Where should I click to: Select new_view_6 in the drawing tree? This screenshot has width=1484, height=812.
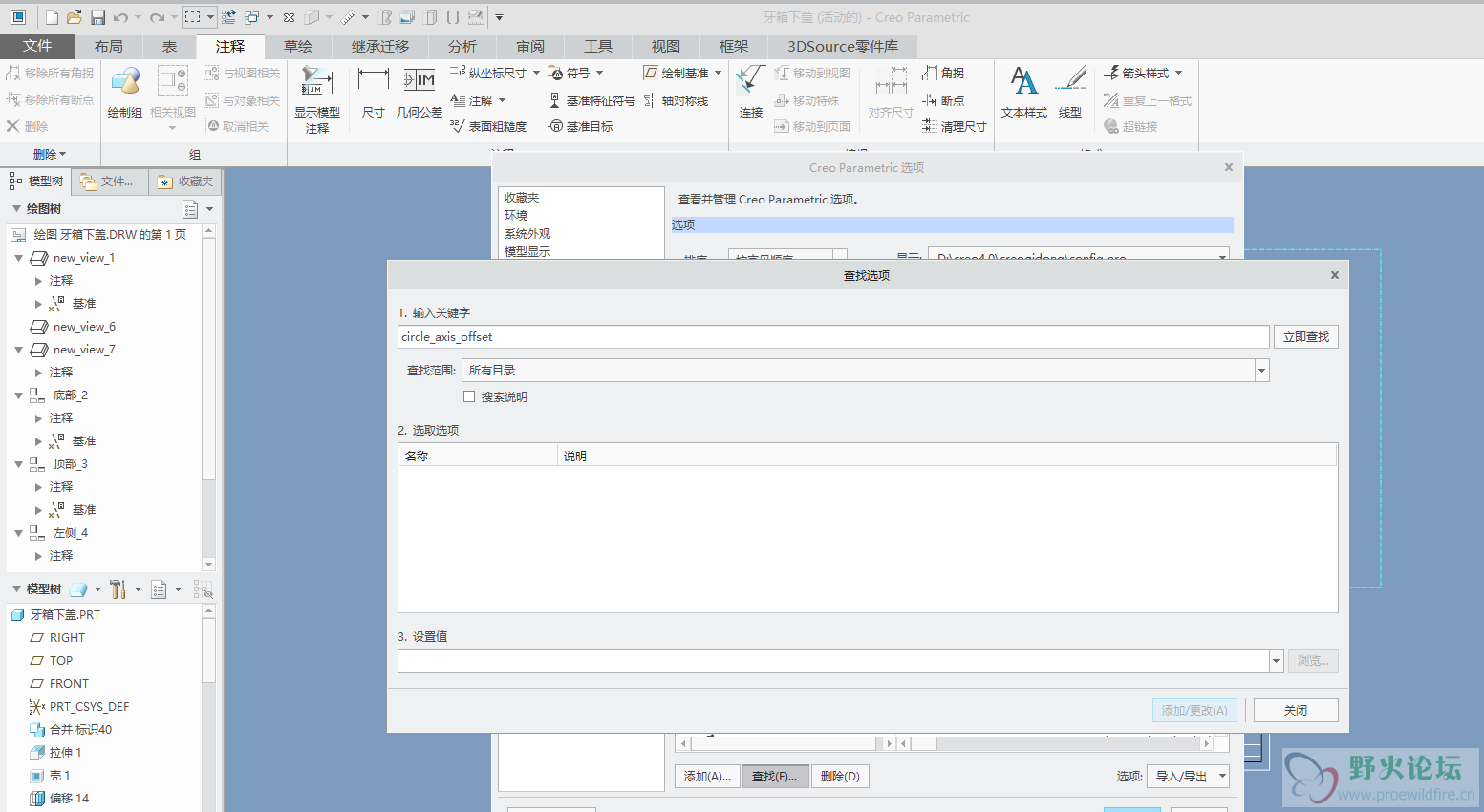(x=84, y=327)
